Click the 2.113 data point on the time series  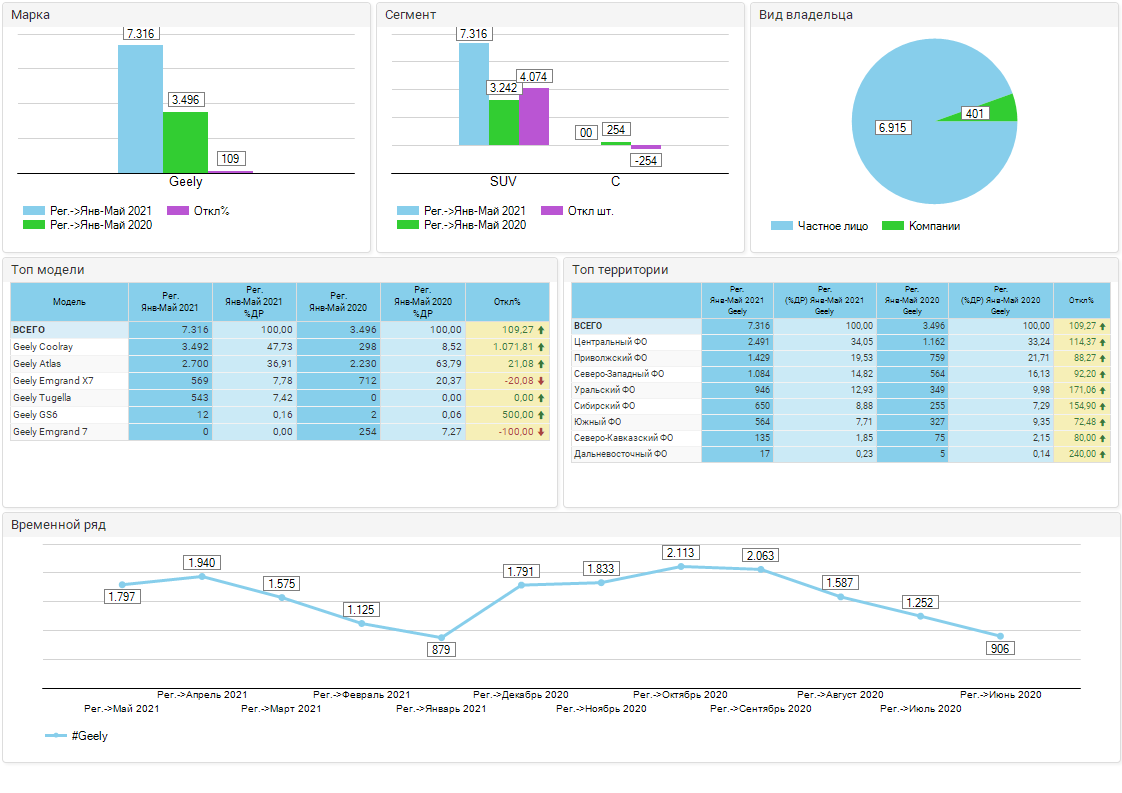click(681, 567)
